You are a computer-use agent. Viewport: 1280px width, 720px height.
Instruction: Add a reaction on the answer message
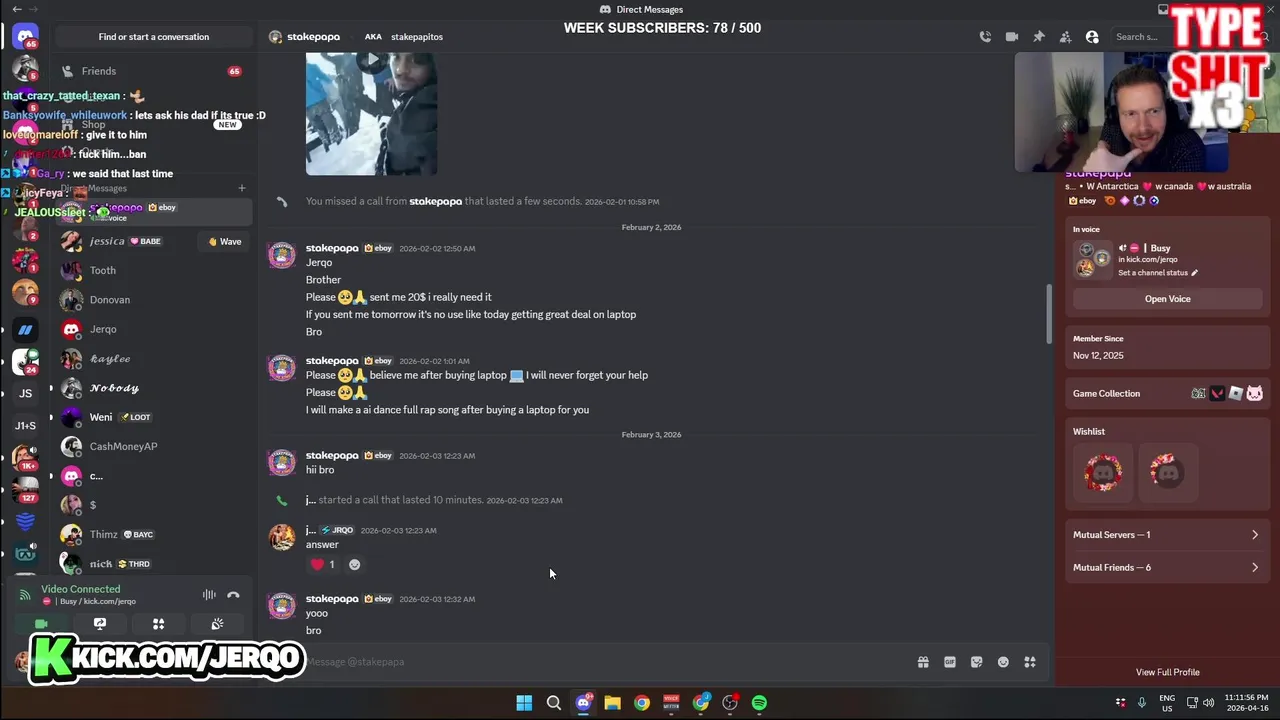[354, 564]
